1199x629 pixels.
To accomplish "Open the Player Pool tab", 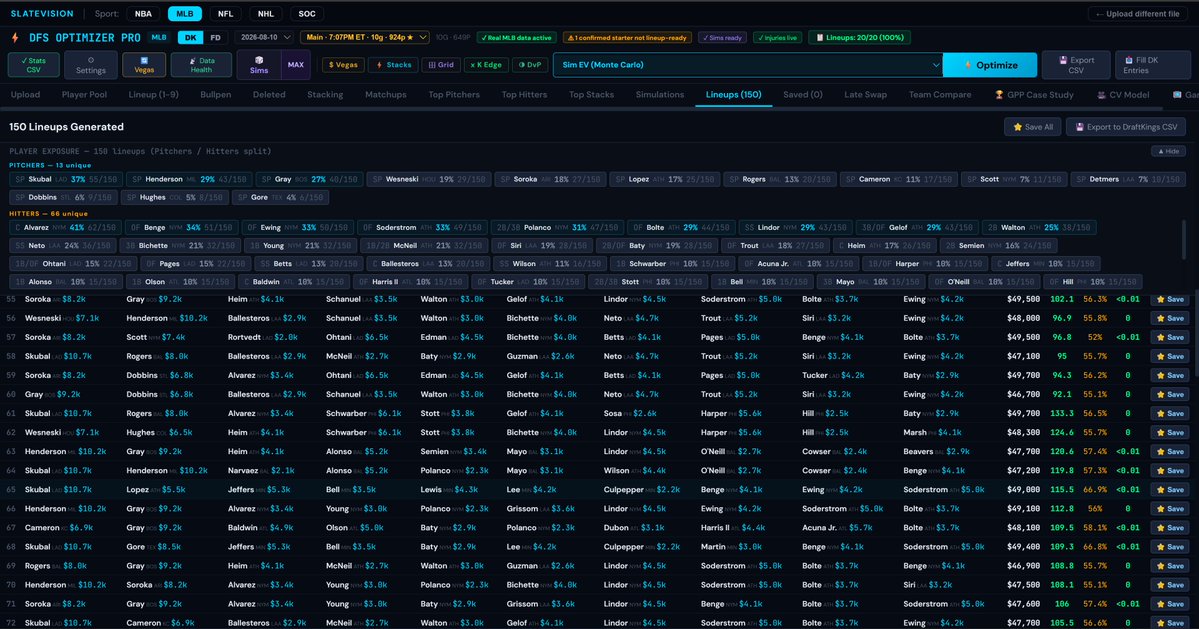I will coord(84,95).
